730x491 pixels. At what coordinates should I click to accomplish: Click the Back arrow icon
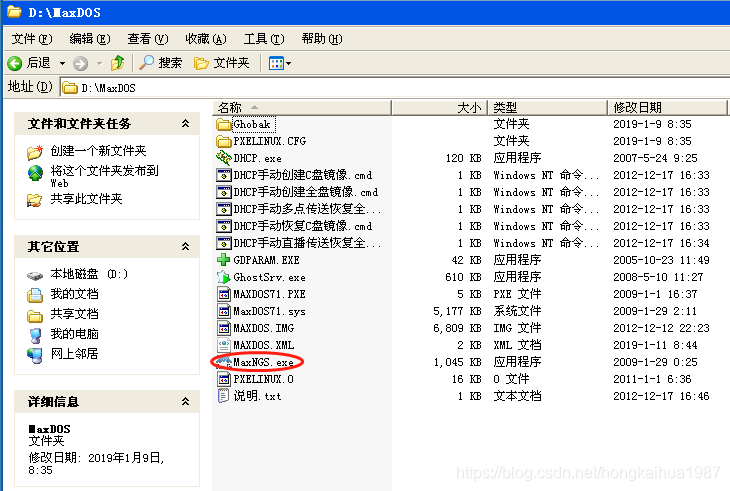pyautogui.click(x=14, y=63)
